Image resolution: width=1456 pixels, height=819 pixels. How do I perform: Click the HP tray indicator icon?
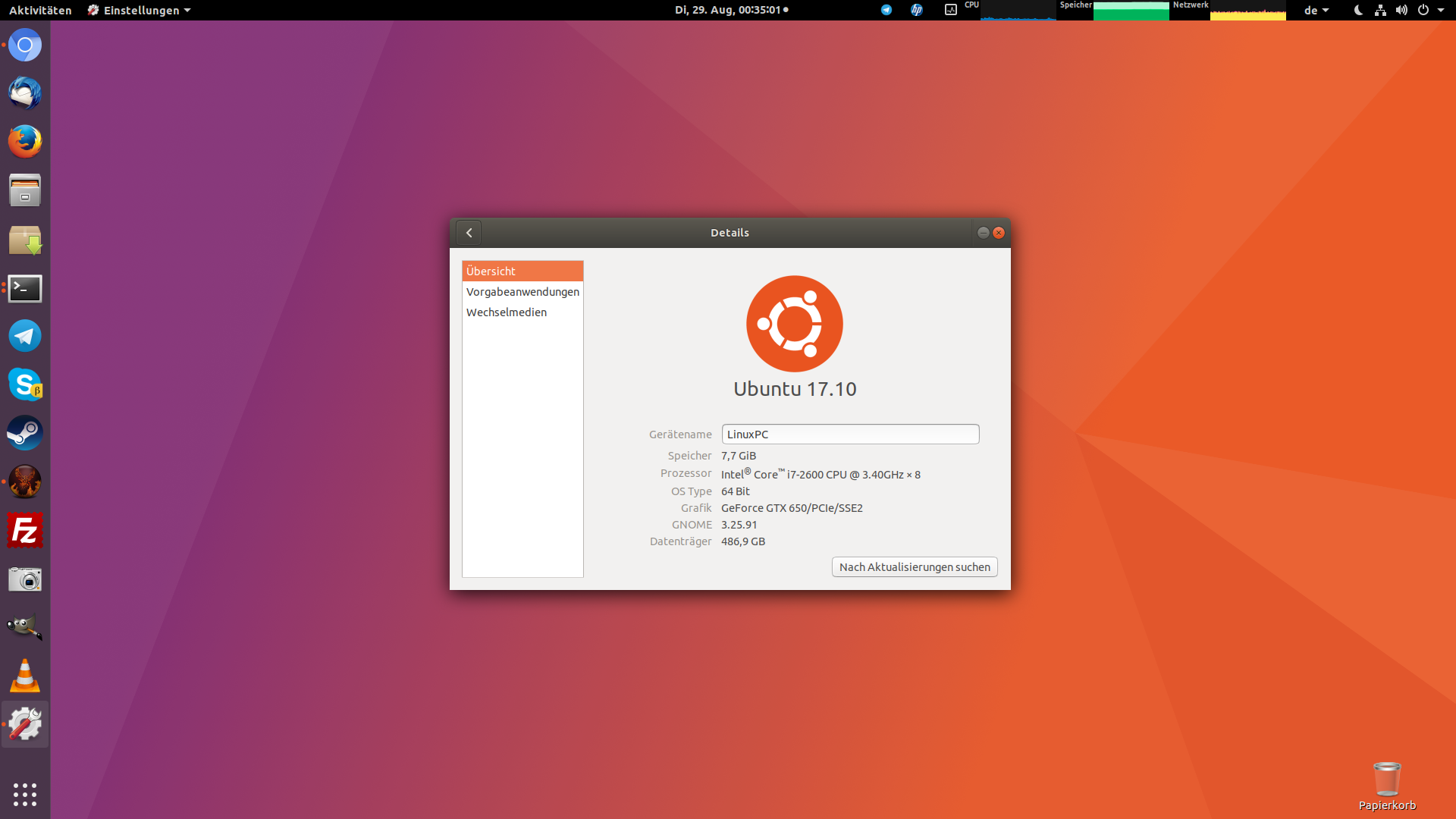click(916, 10)
